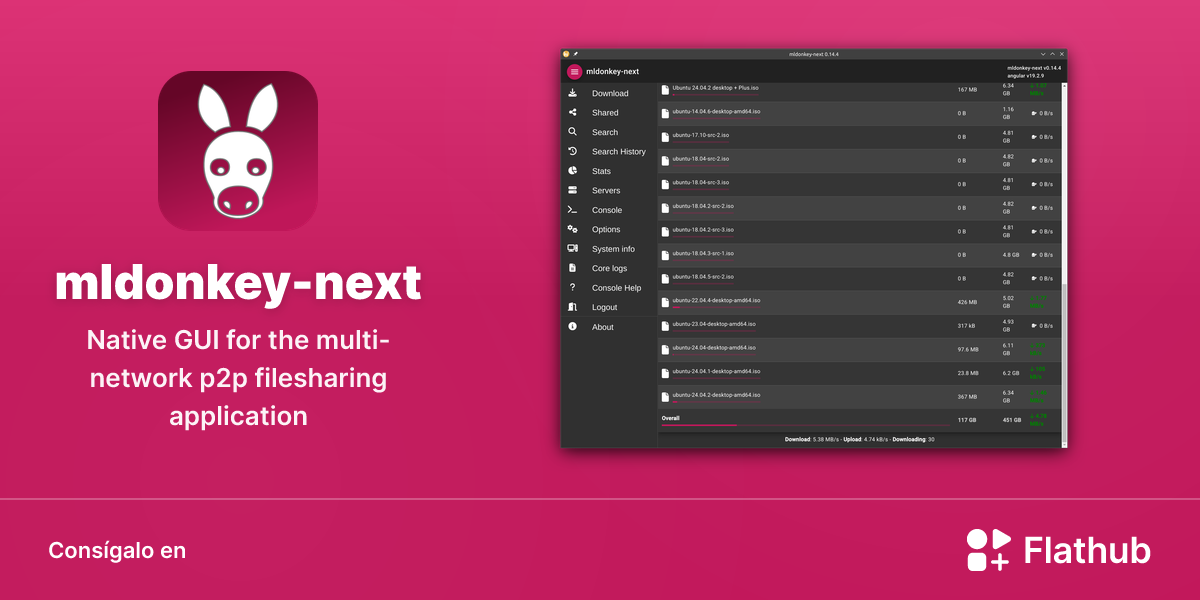Click file icon of ubuntu-18.04.2-src-2.iso
This screenshot has height=600, width=1200.
(x=665, y=207)
